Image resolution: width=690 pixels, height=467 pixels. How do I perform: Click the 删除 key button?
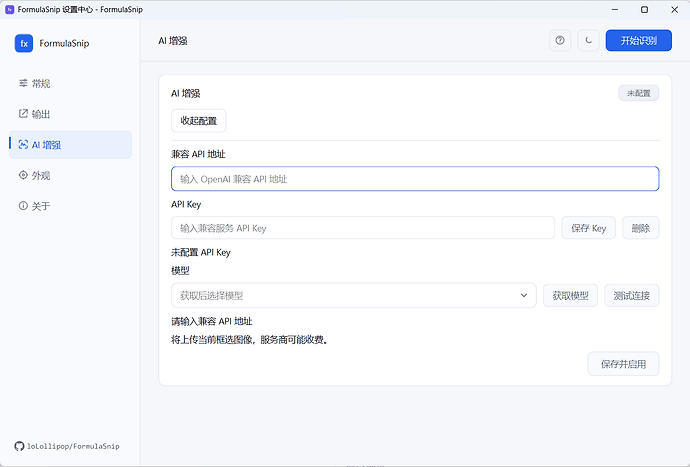point(640,228)
